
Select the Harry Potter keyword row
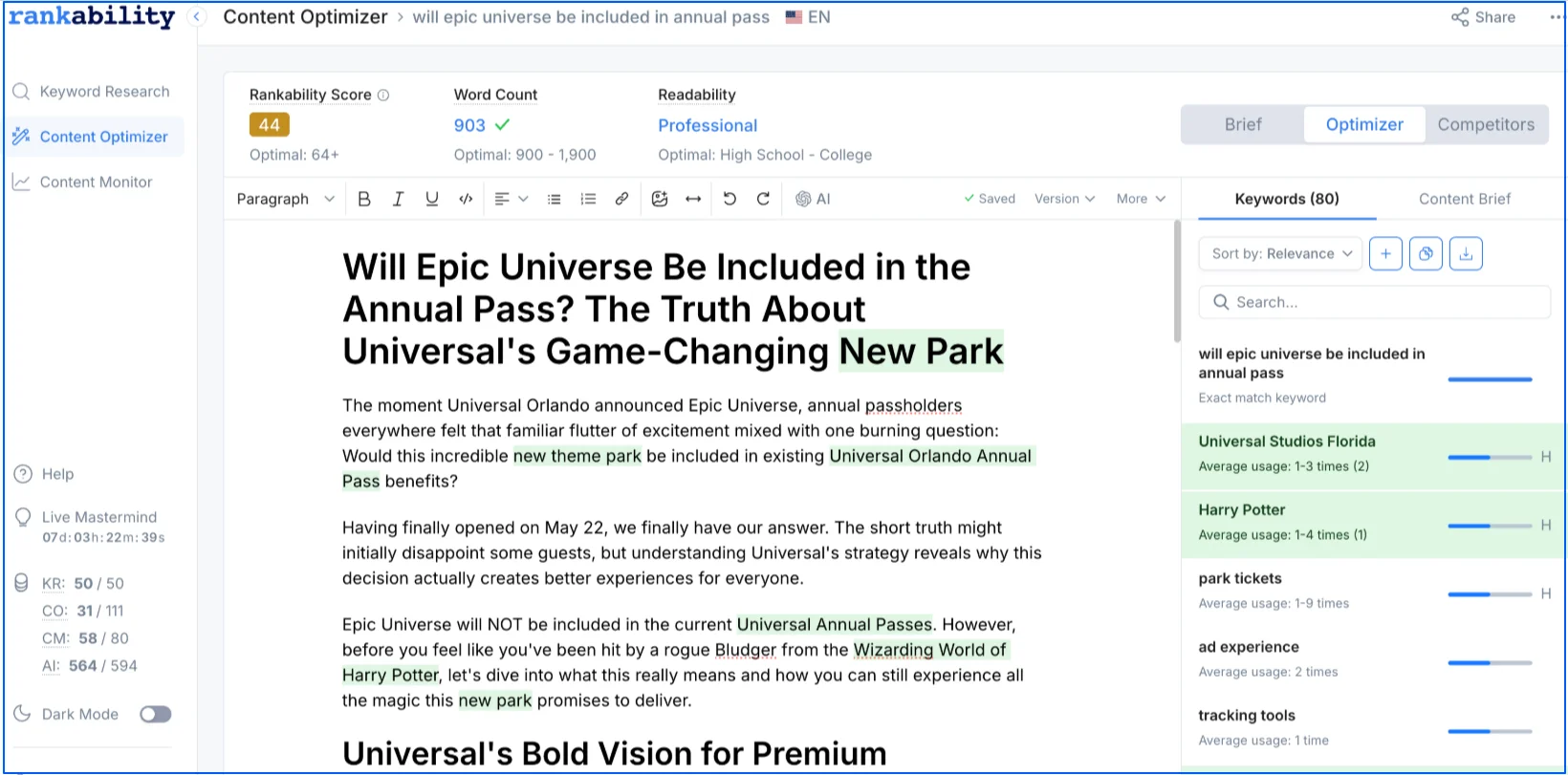[1373, 525]
